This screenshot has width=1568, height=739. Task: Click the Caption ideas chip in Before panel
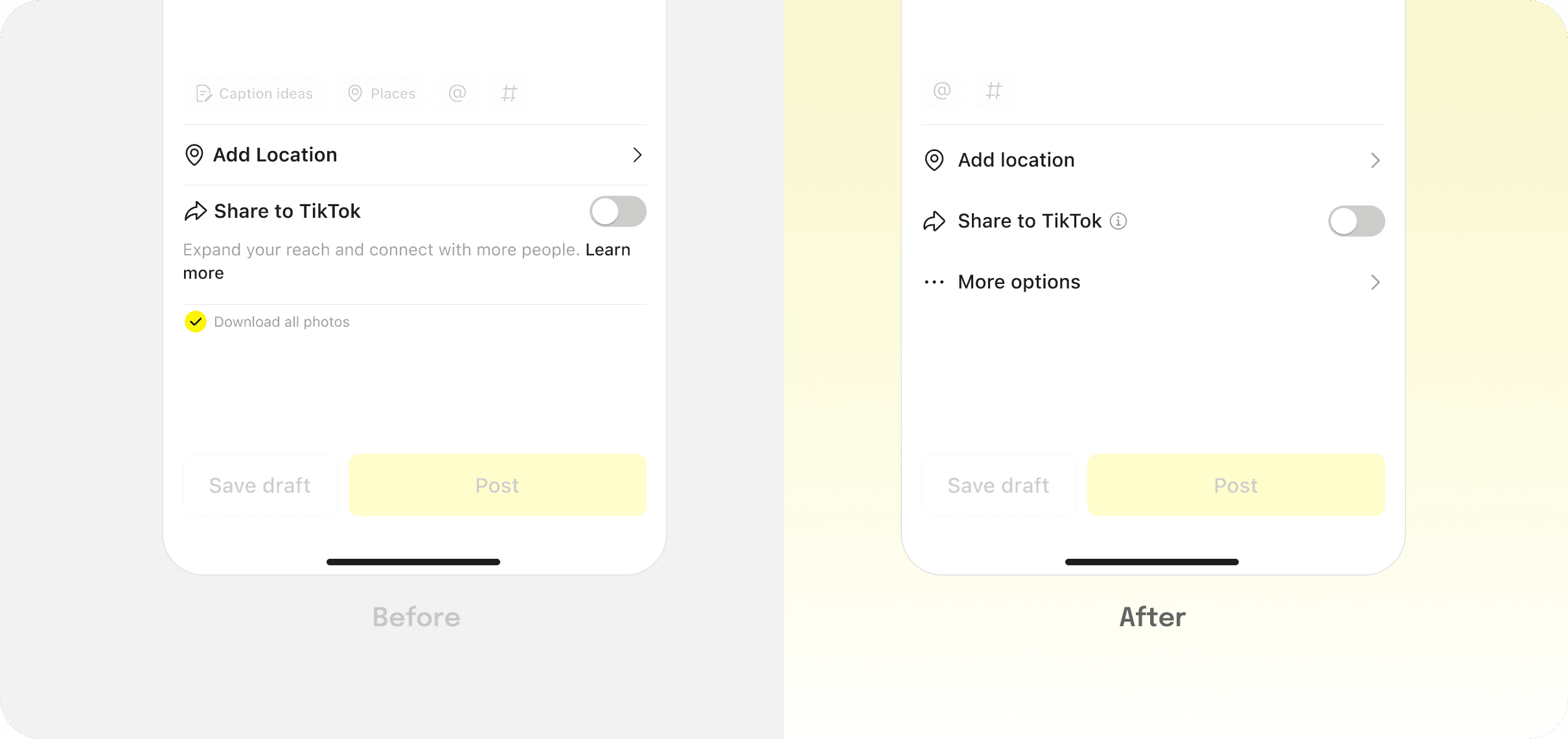253,94
